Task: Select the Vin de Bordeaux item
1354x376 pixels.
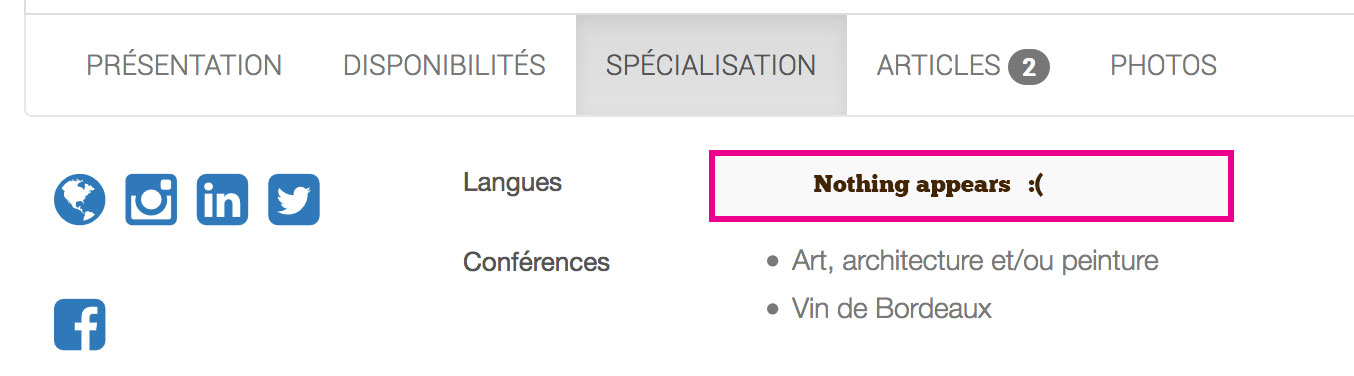Action: (892, 309)
